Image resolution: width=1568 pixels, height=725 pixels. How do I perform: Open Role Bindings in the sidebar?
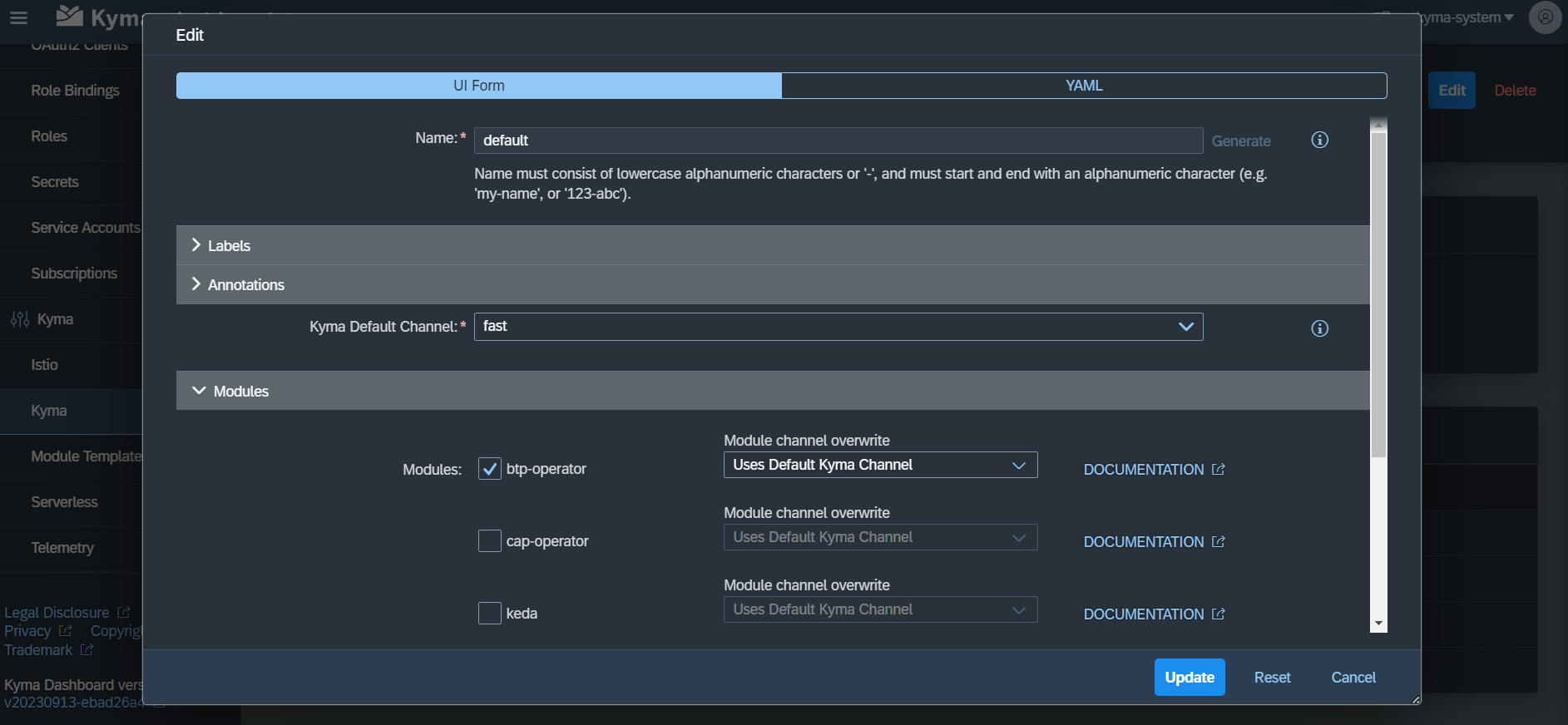click(75, 91)
